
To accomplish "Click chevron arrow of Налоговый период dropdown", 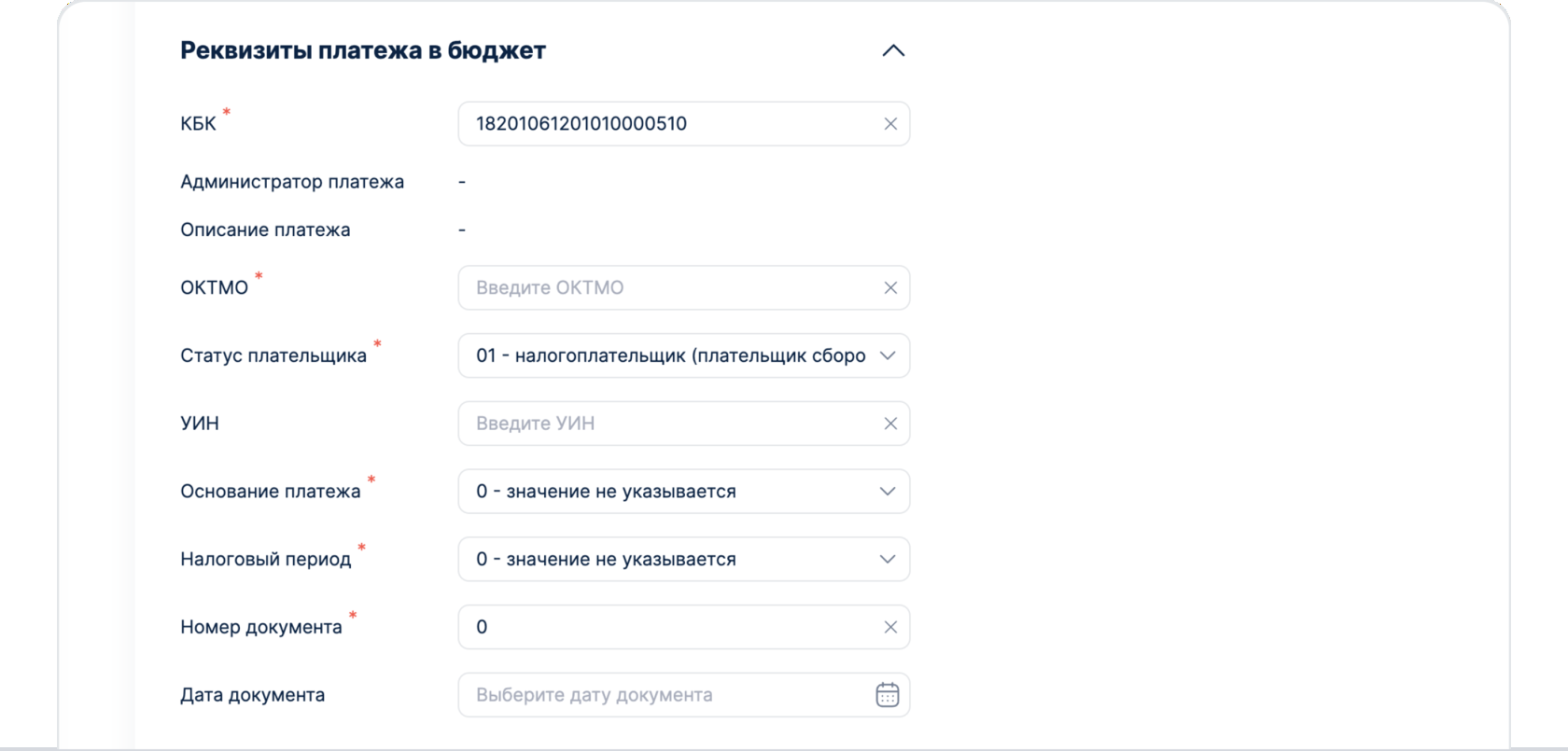I will 888,560.
